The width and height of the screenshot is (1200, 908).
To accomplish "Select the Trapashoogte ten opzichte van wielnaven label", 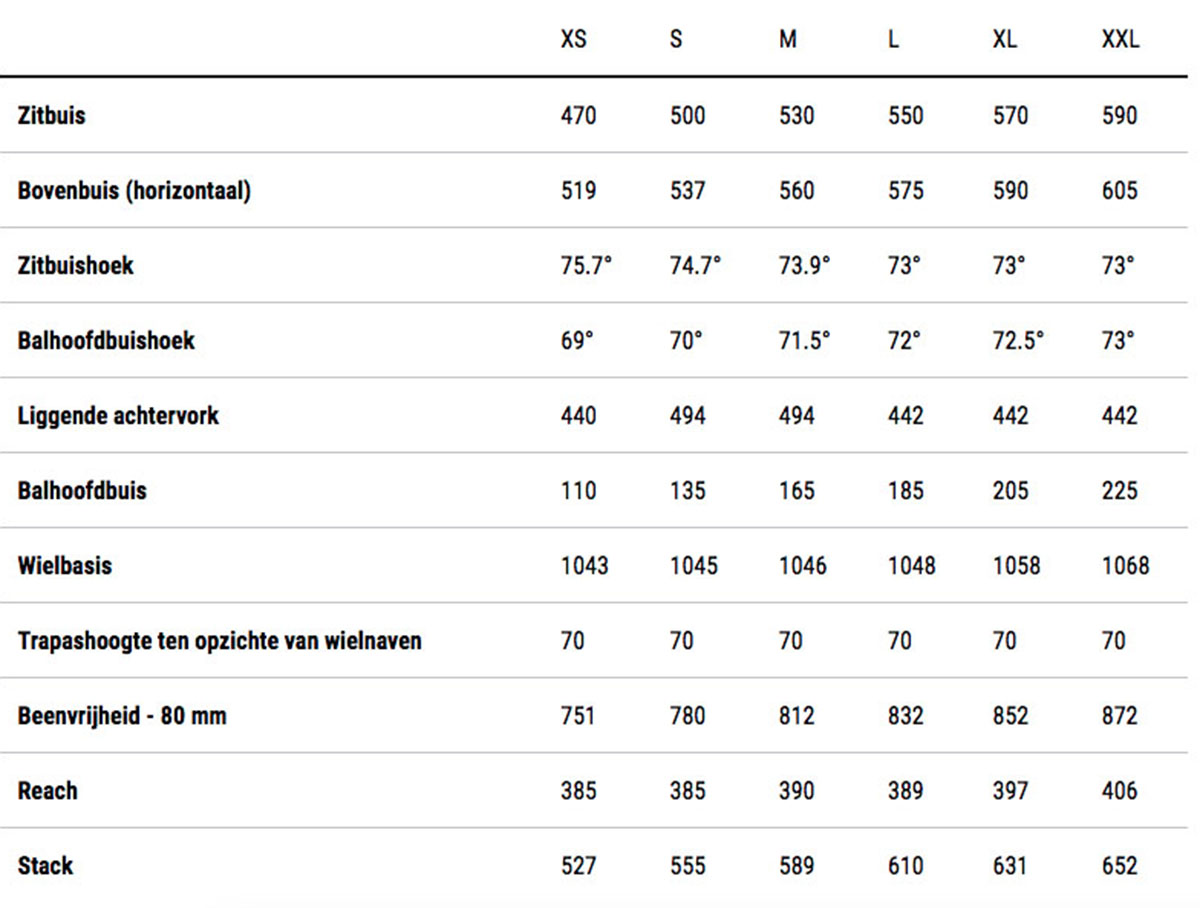I will [220, 640].
